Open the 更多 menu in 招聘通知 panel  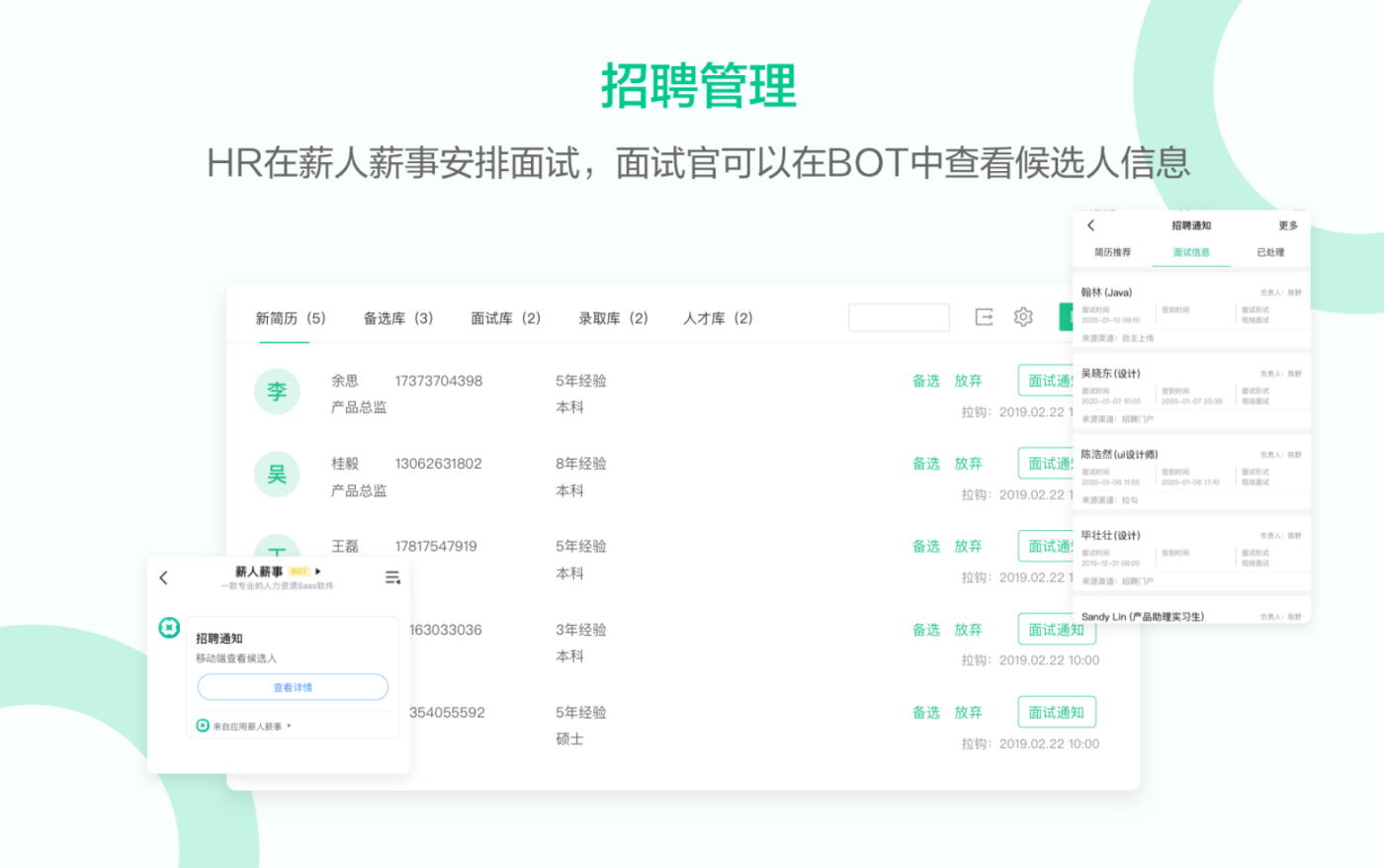click(x=1287, y=225)
